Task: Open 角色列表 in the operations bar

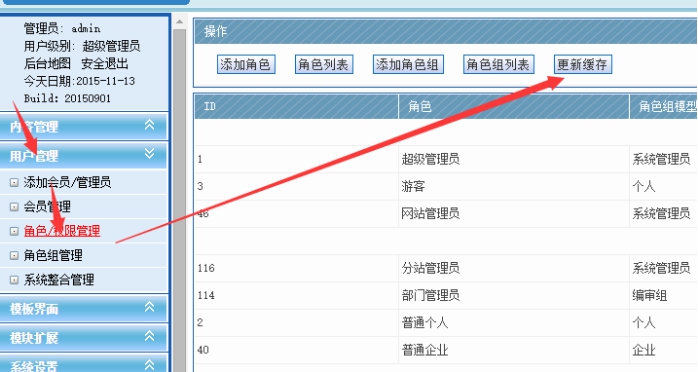Action: point(324,65)
